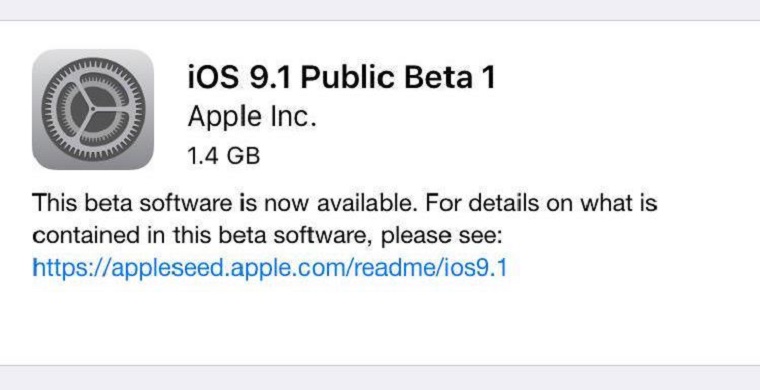Open the appleseed.apple.com readme link
The height and width of the screenshot is (390, 760).
(269, 267)
